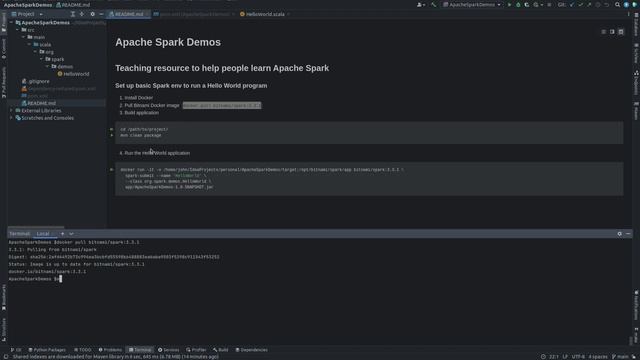Open Structure tool window on left sidebar

(4, 329)
